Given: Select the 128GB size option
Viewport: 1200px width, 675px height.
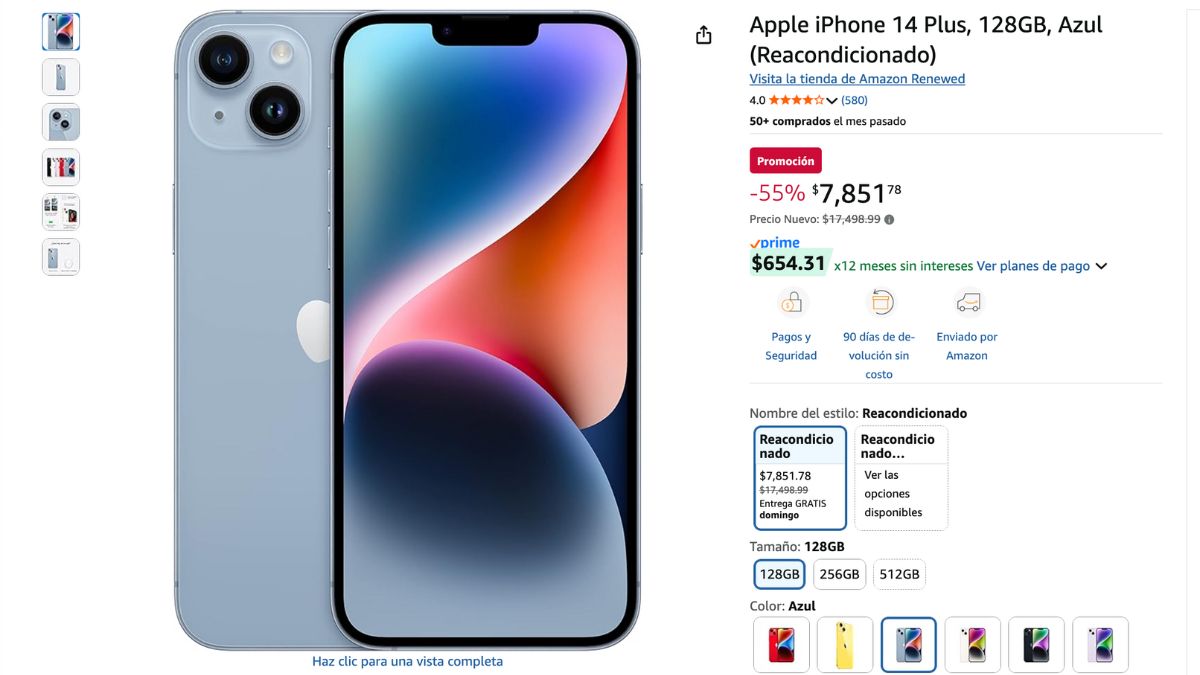Looking at the screenshot, I should [779, 574].
